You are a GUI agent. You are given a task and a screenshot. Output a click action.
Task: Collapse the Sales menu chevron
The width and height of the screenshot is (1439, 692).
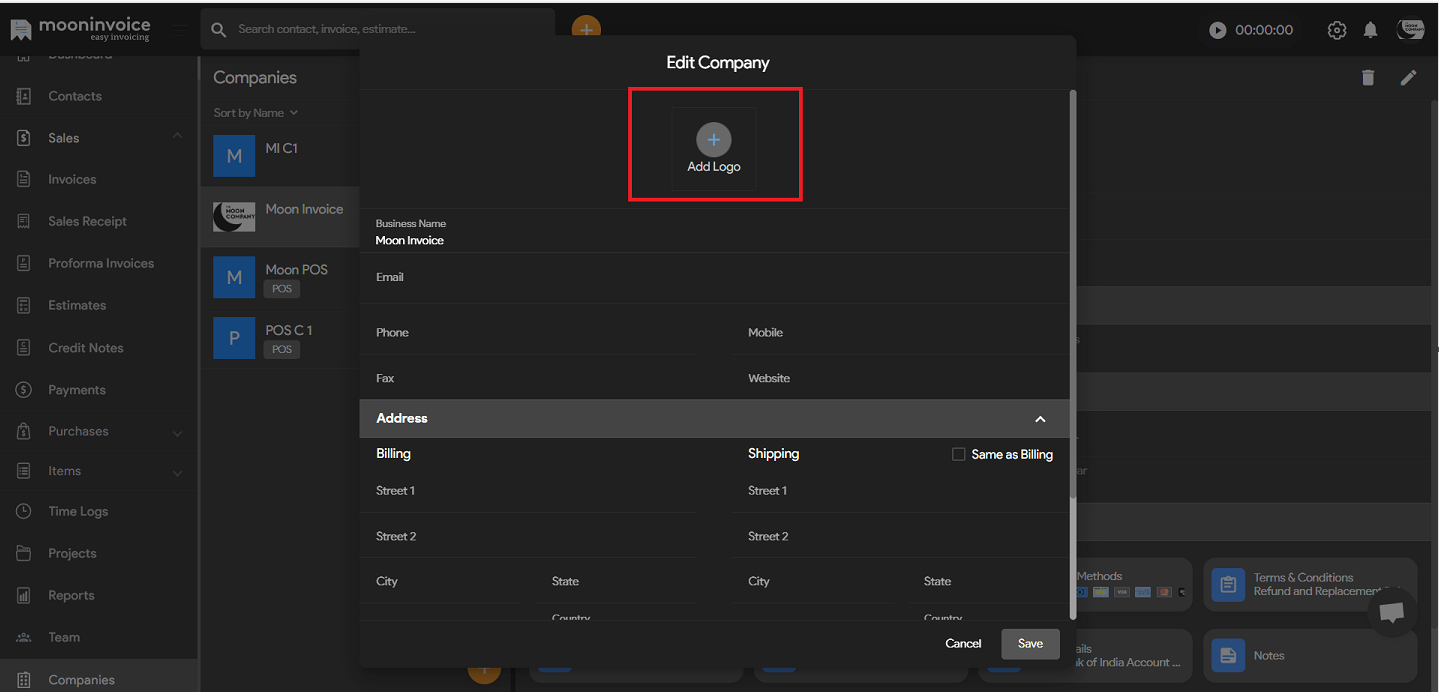point(177,136)
